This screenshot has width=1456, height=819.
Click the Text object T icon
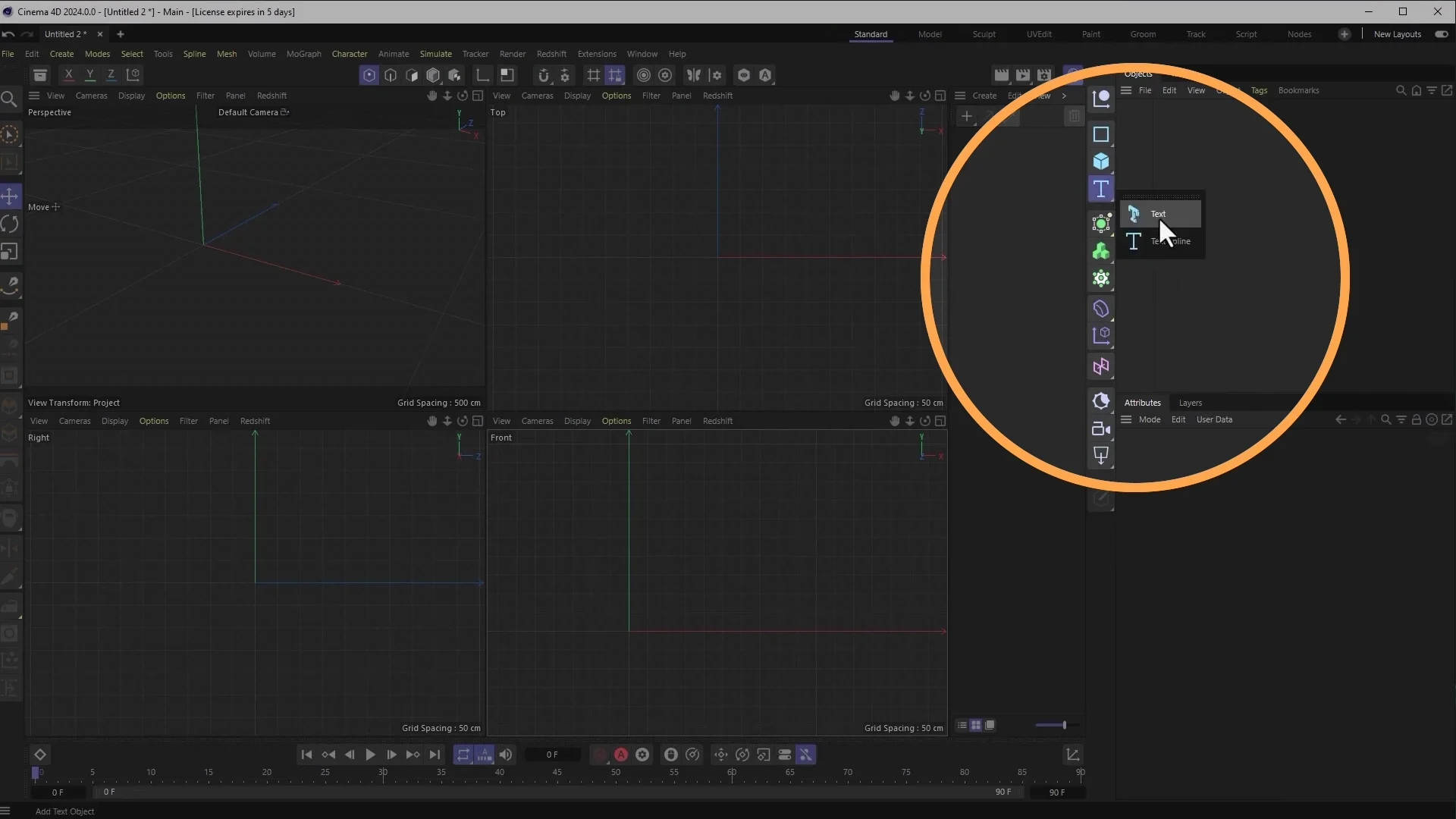[x=1101, y=189]
